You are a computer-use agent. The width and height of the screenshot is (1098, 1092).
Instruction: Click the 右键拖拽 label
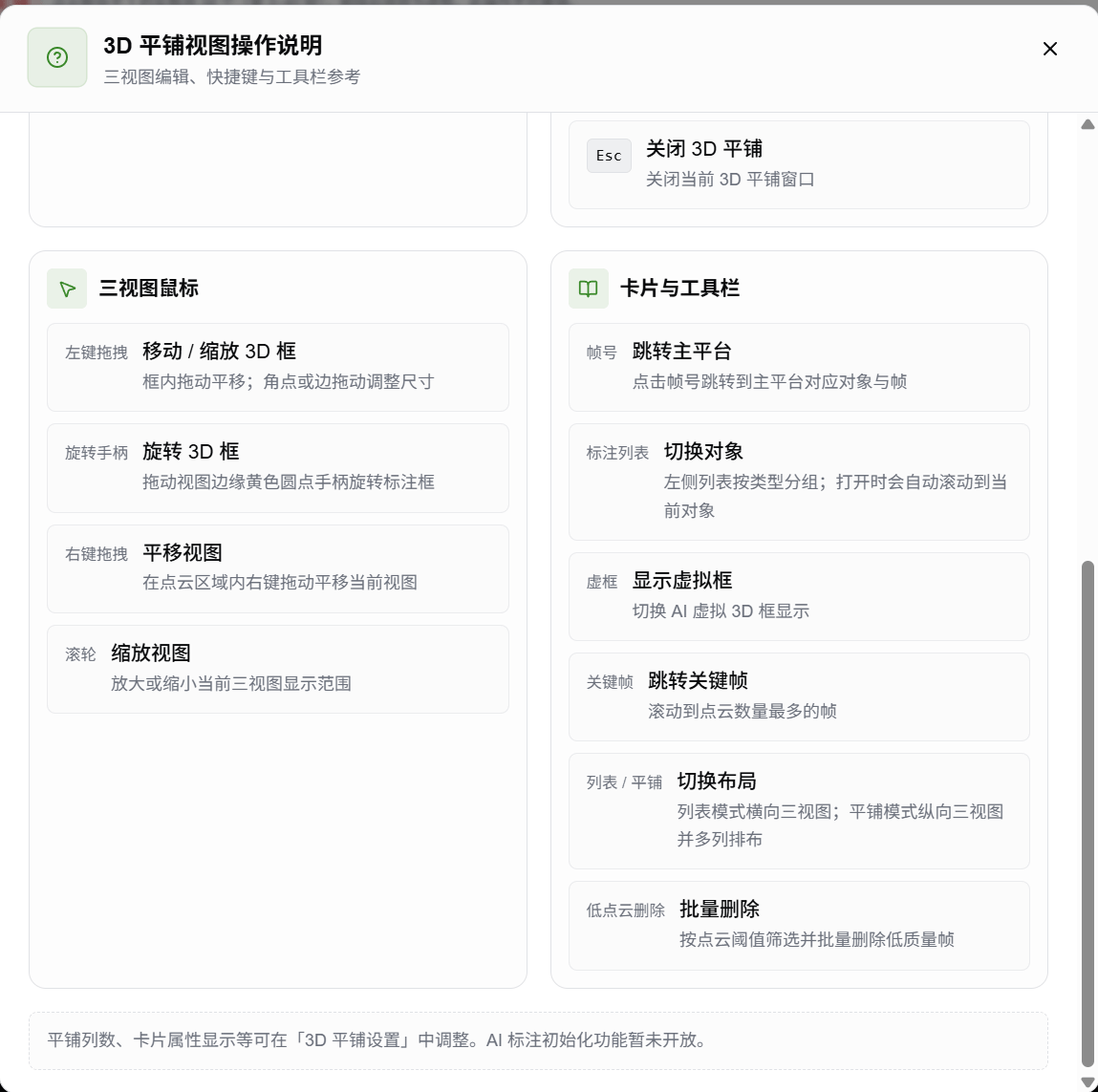coord(96,554)
